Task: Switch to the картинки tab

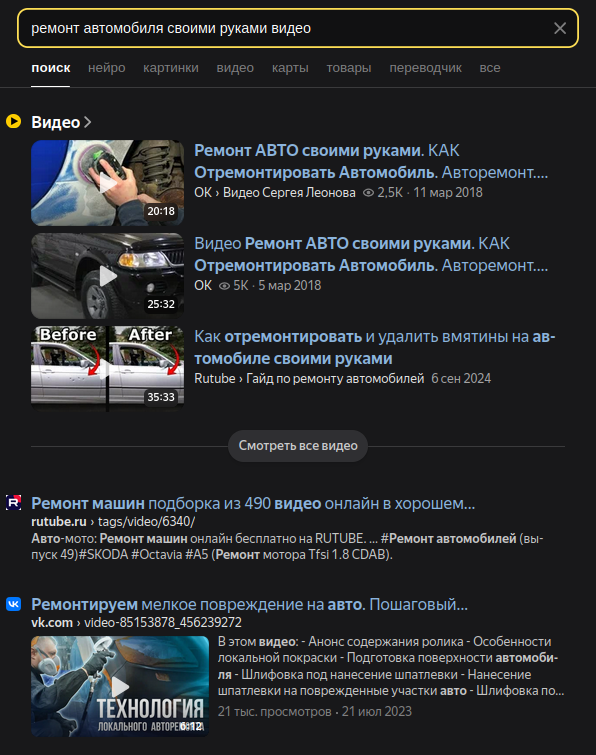Action: click(170, 68)
